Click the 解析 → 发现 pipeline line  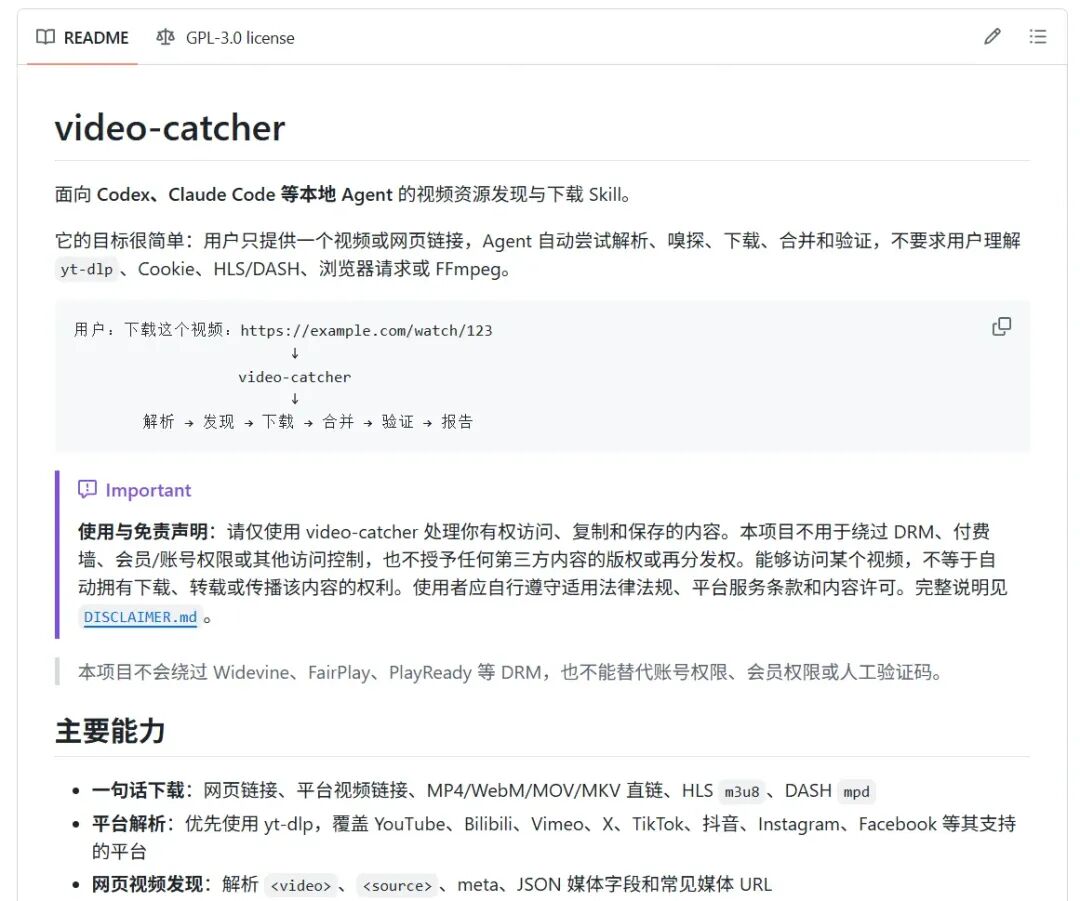click(308, 422)
